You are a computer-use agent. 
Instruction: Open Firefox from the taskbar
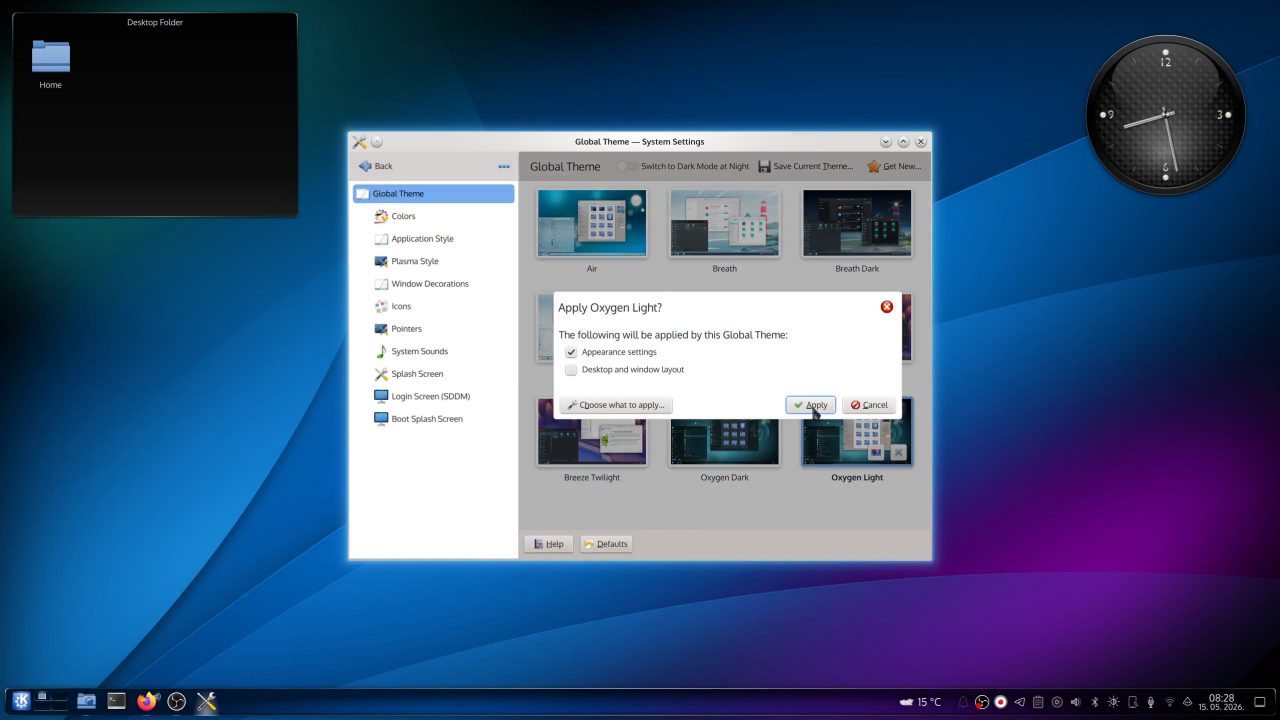point(147,701)
